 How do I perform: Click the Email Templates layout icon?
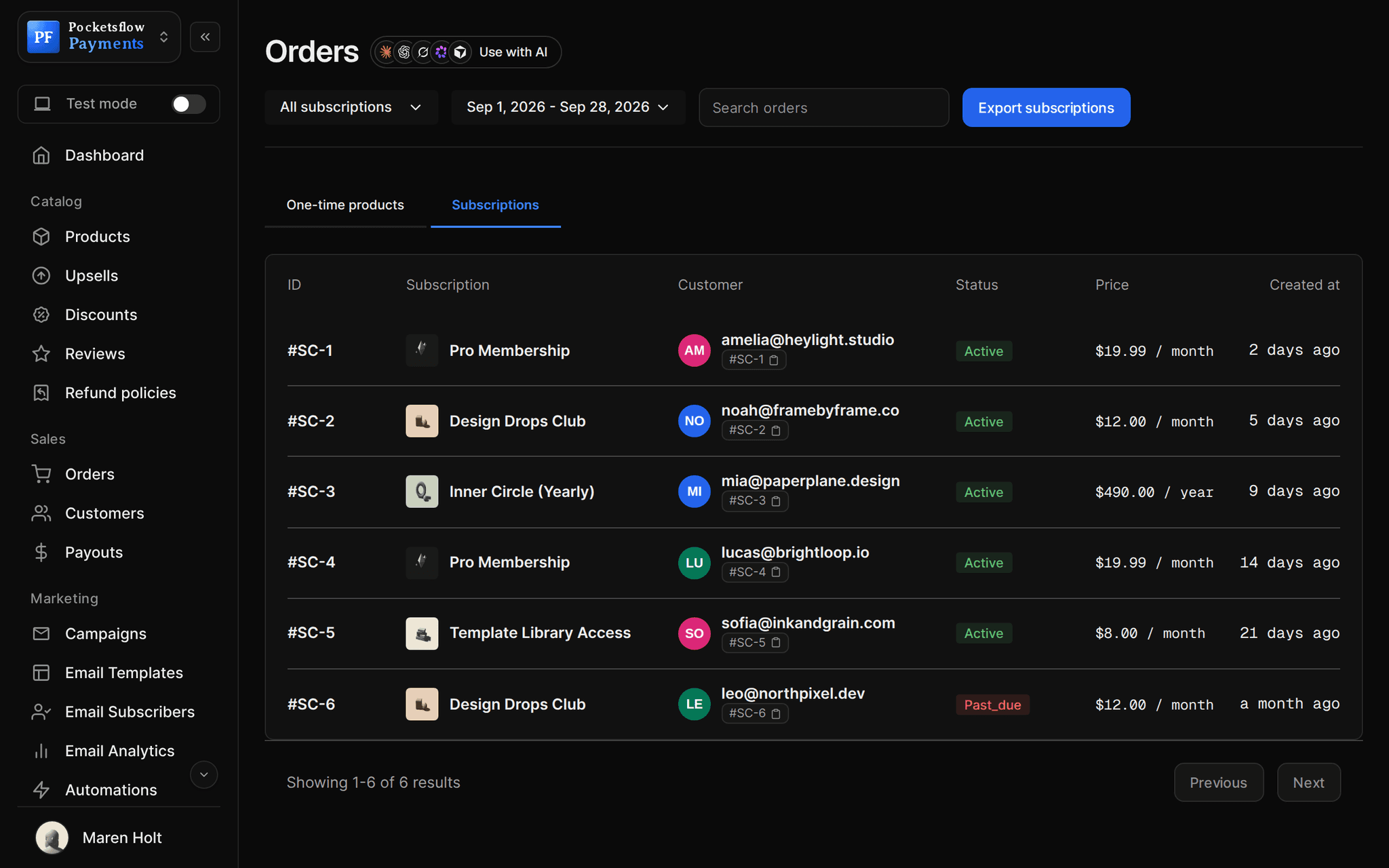[x=41, y=673]
